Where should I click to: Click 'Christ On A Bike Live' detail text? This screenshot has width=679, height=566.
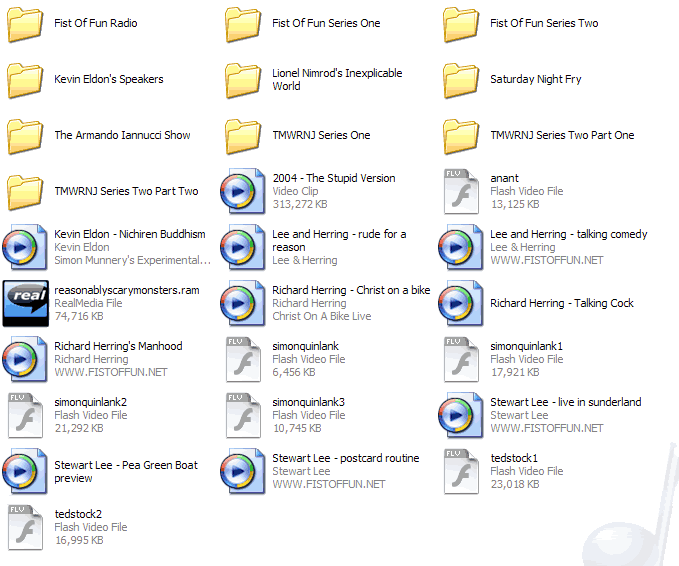point(322,316)
